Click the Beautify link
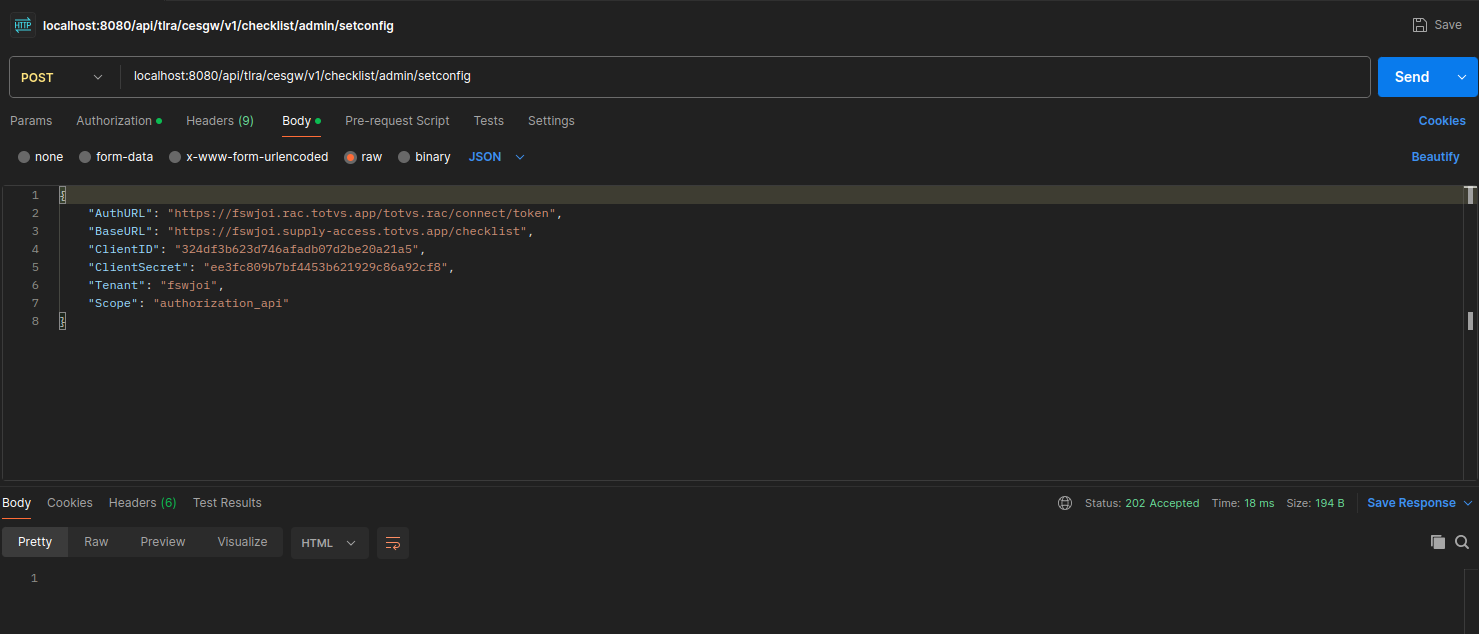This screenshot has height=634, width=1479. (x=1435, y=157)
